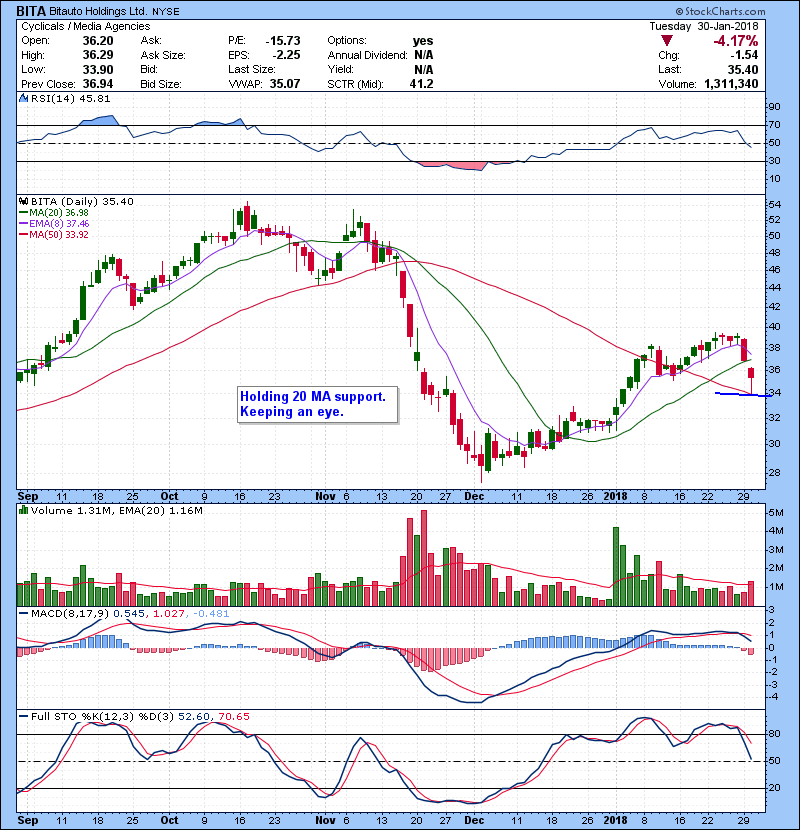Click the EPS value -2.25

click(286, 55)
